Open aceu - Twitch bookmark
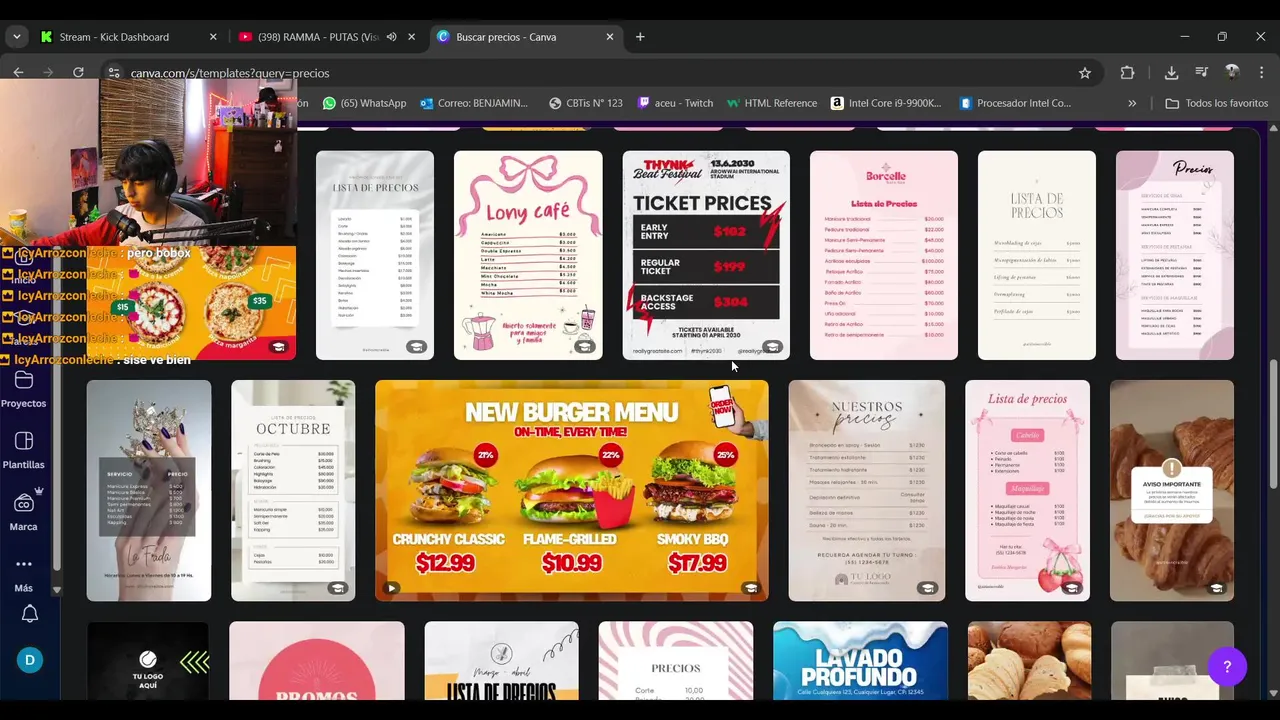This screenshot has width=1280, height=720. click(675, 103)
